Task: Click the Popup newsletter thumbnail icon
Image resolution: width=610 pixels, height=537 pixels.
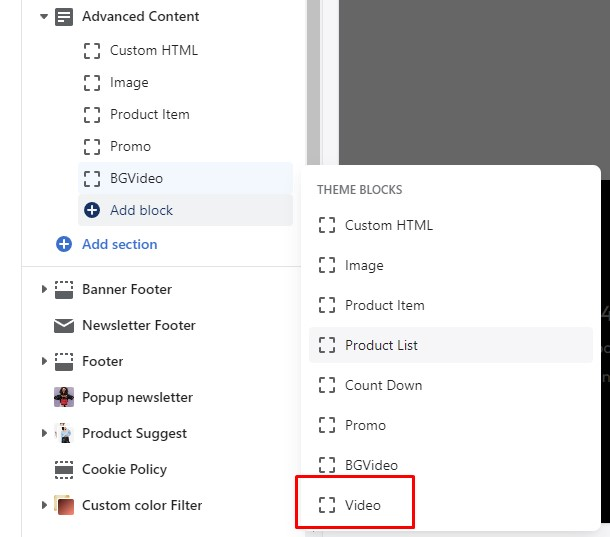Action: (x=64, y=397)
